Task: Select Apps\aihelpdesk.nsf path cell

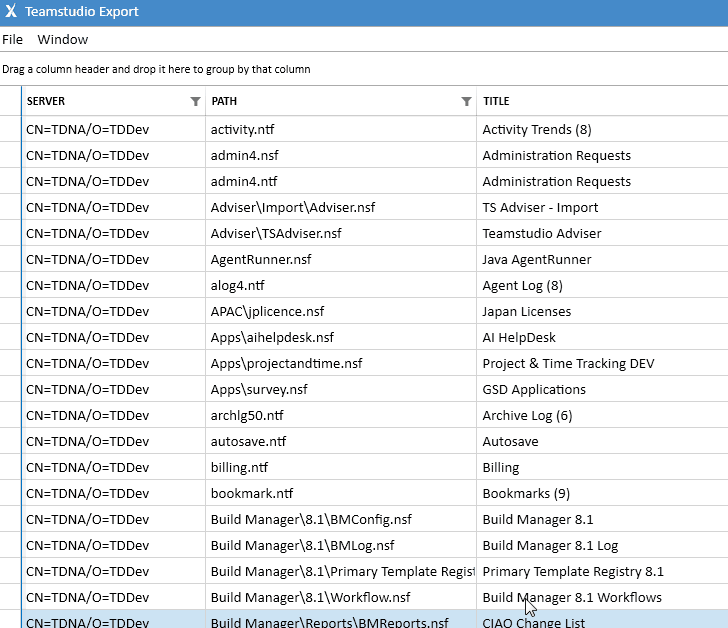Action: 341,337
